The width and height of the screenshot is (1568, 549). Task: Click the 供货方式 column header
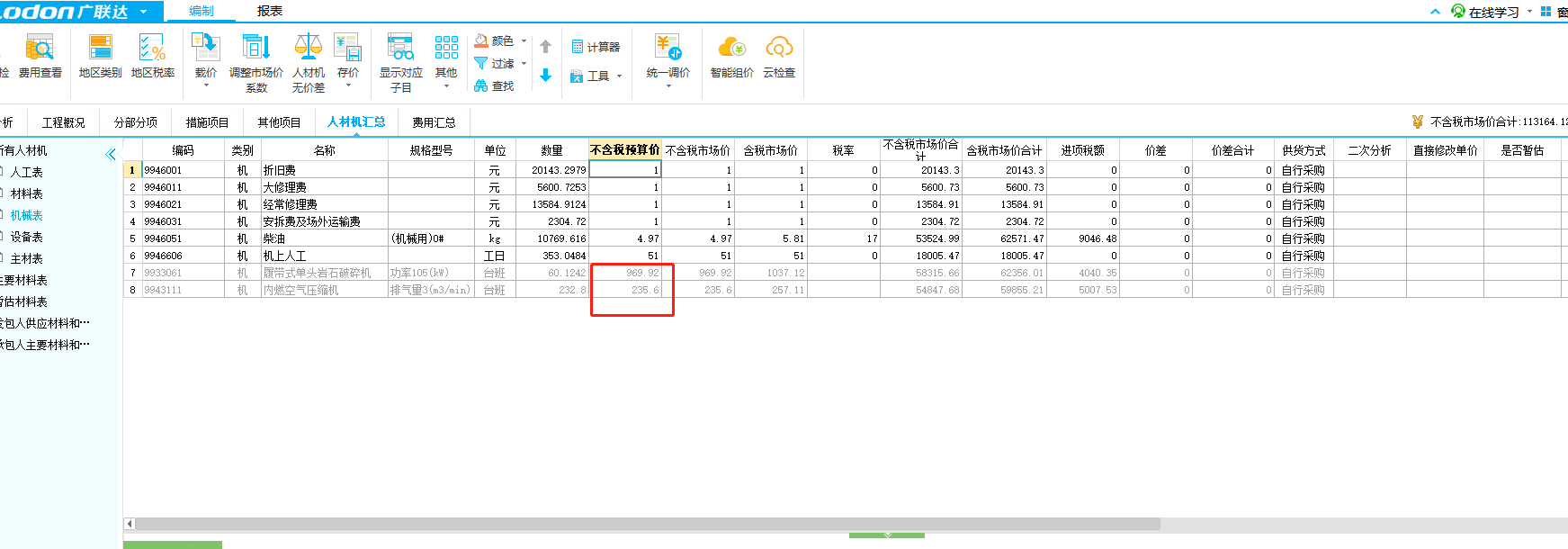point(1304,150)
